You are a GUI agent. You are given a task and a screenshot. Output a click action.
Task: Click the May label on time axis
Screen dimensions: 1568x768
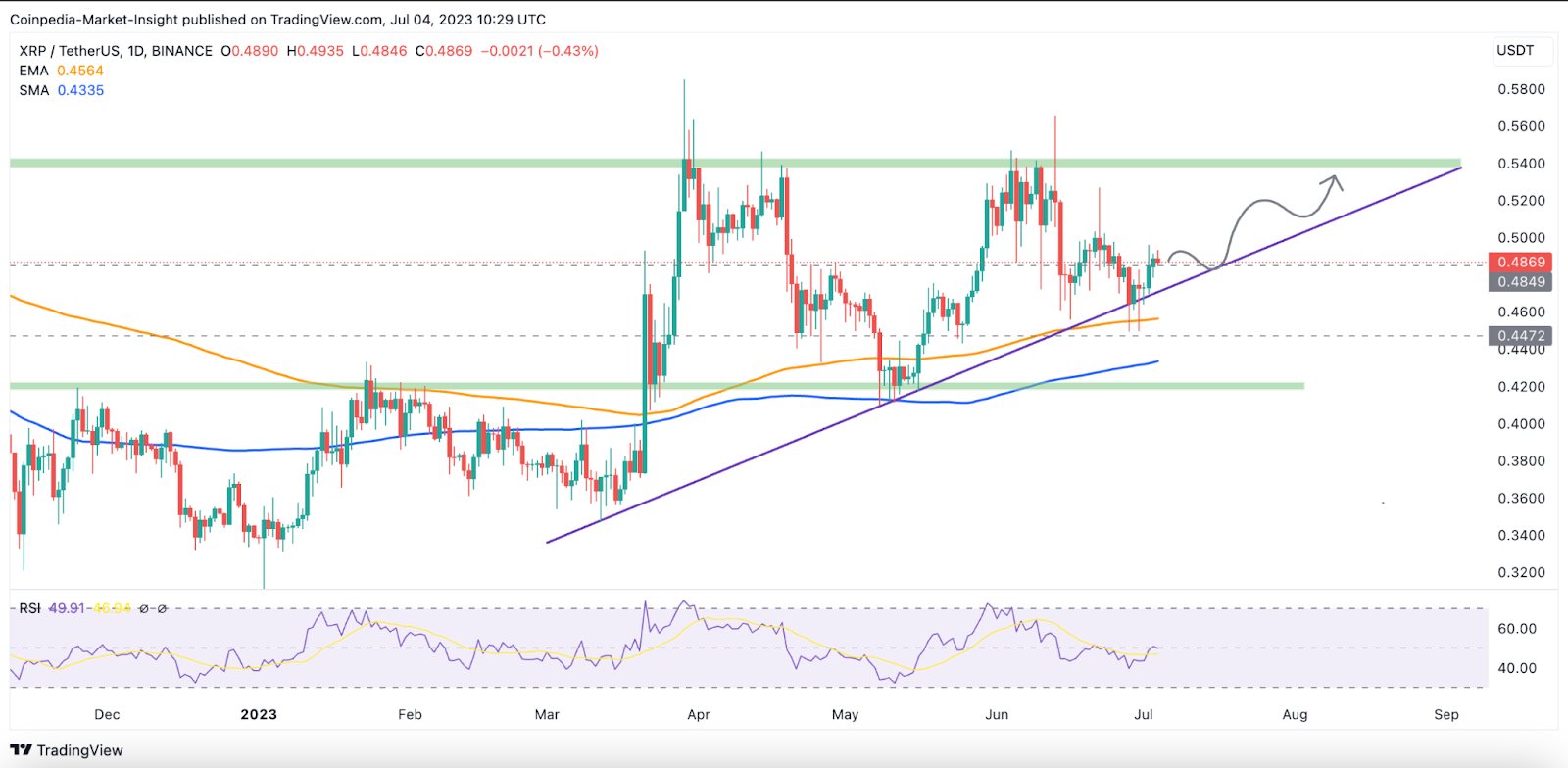click(845, 715)
